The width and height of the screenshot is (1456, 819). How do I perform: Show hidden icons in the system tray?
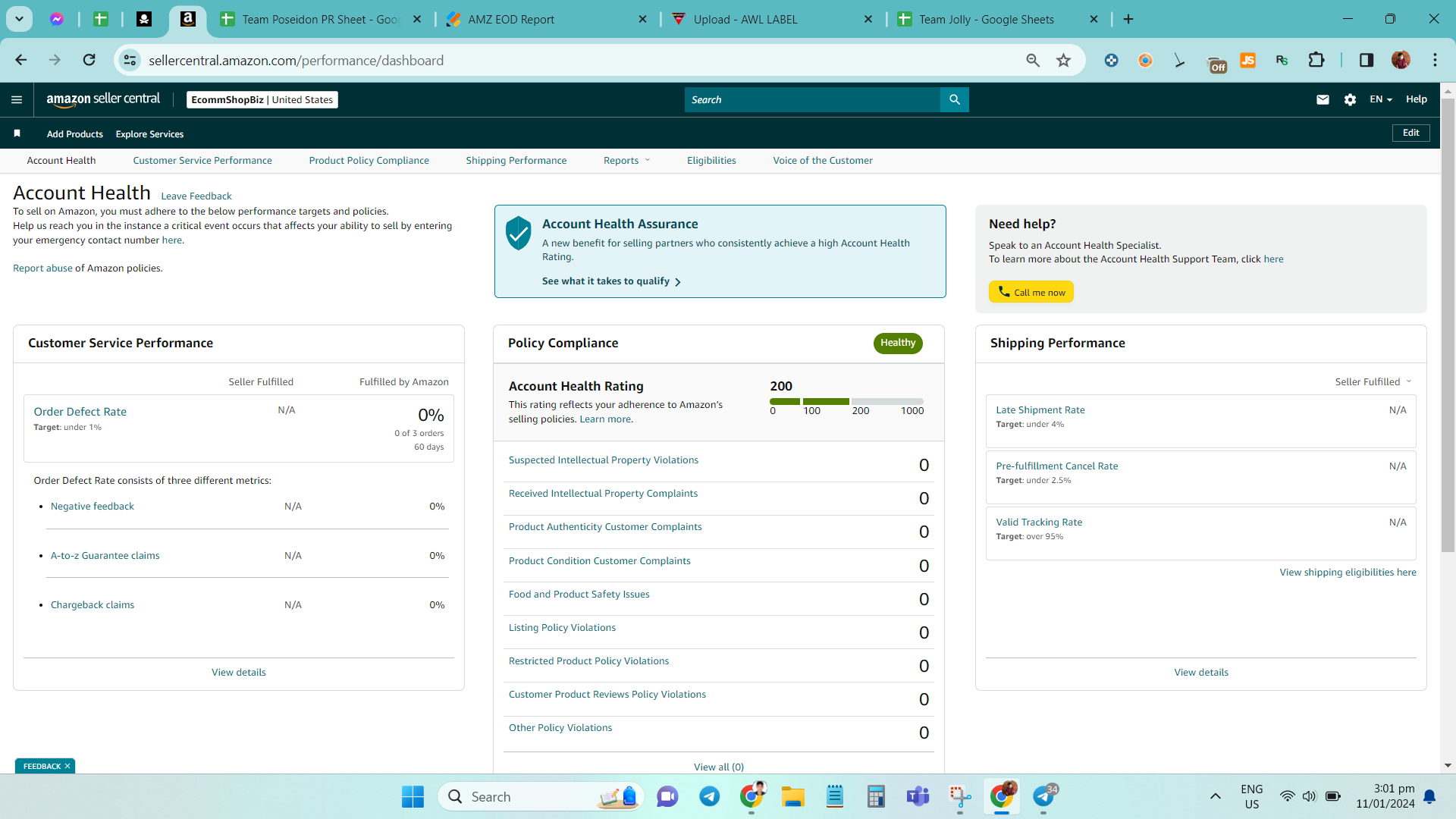[1215, 796]
